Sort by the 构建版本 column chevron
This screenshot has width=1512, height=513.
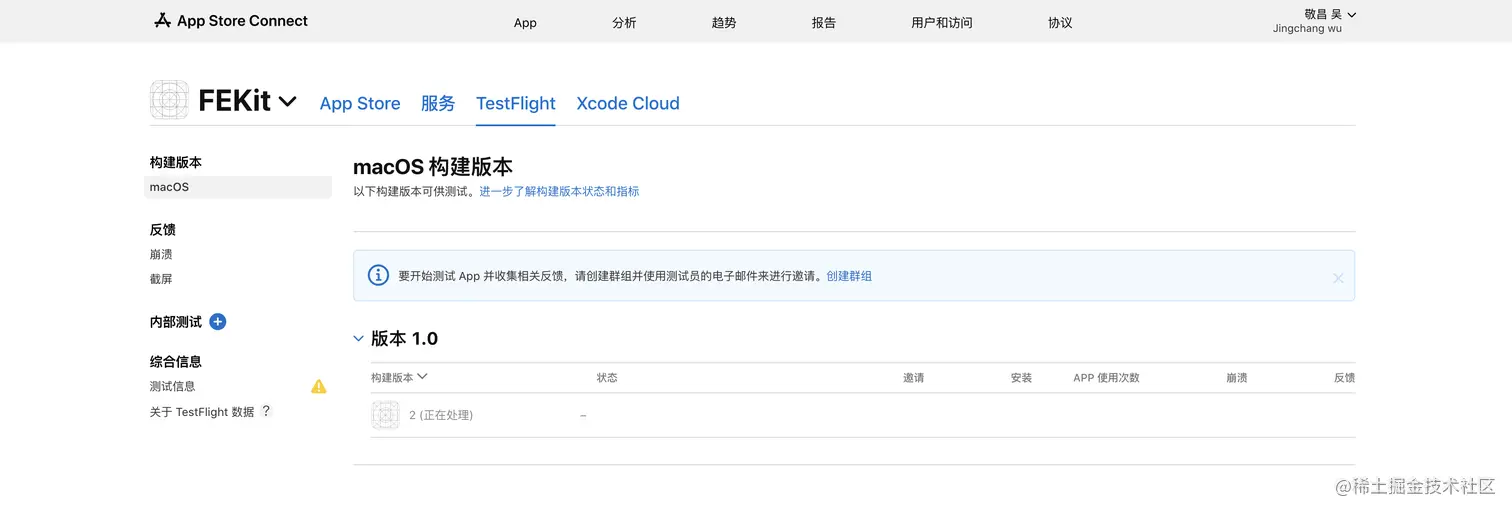tap(422, 377)
